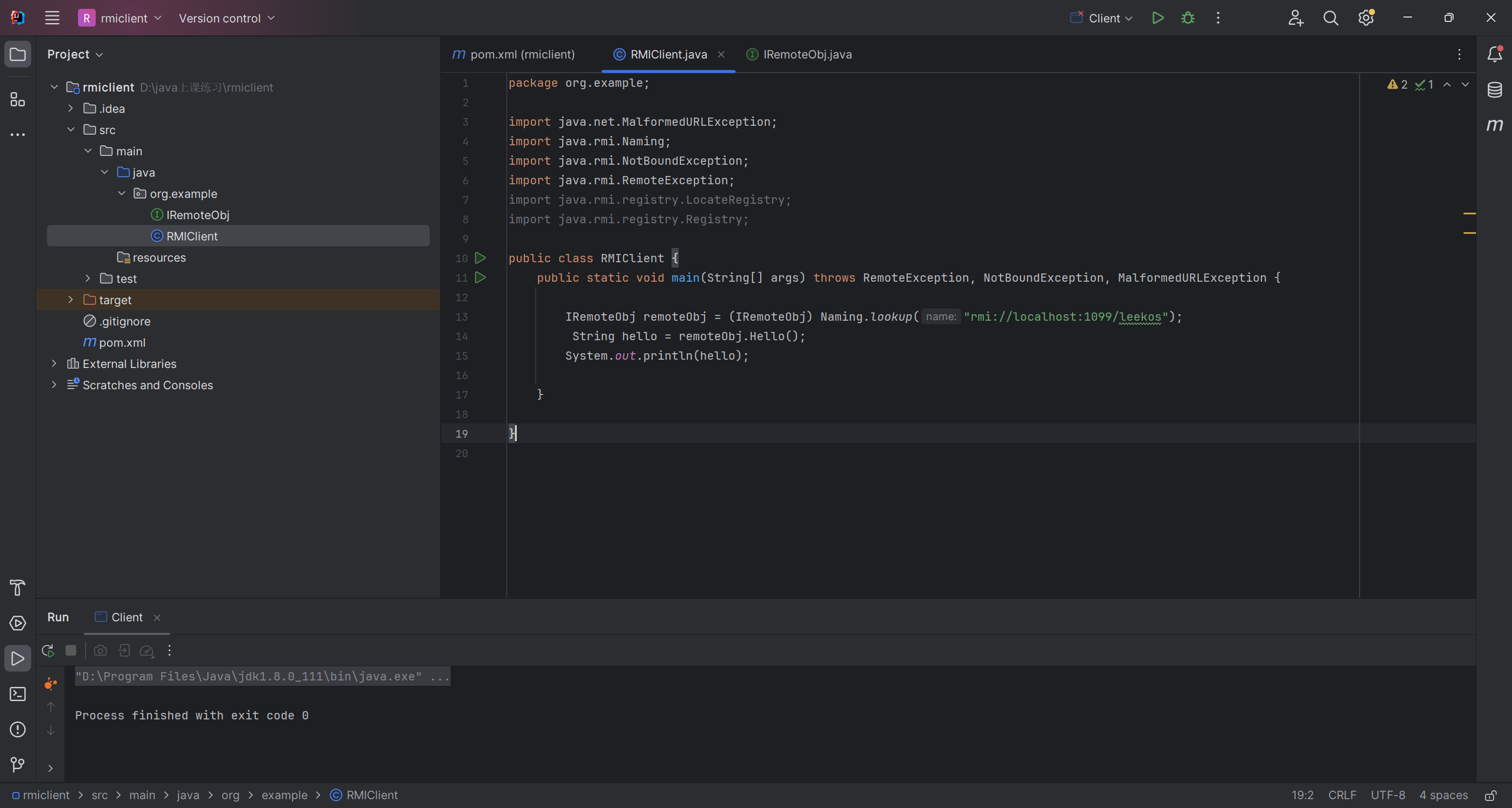Click the run gutter arrow on line 10
Screen dimensions: 1512x808
[x=481, y=258]
